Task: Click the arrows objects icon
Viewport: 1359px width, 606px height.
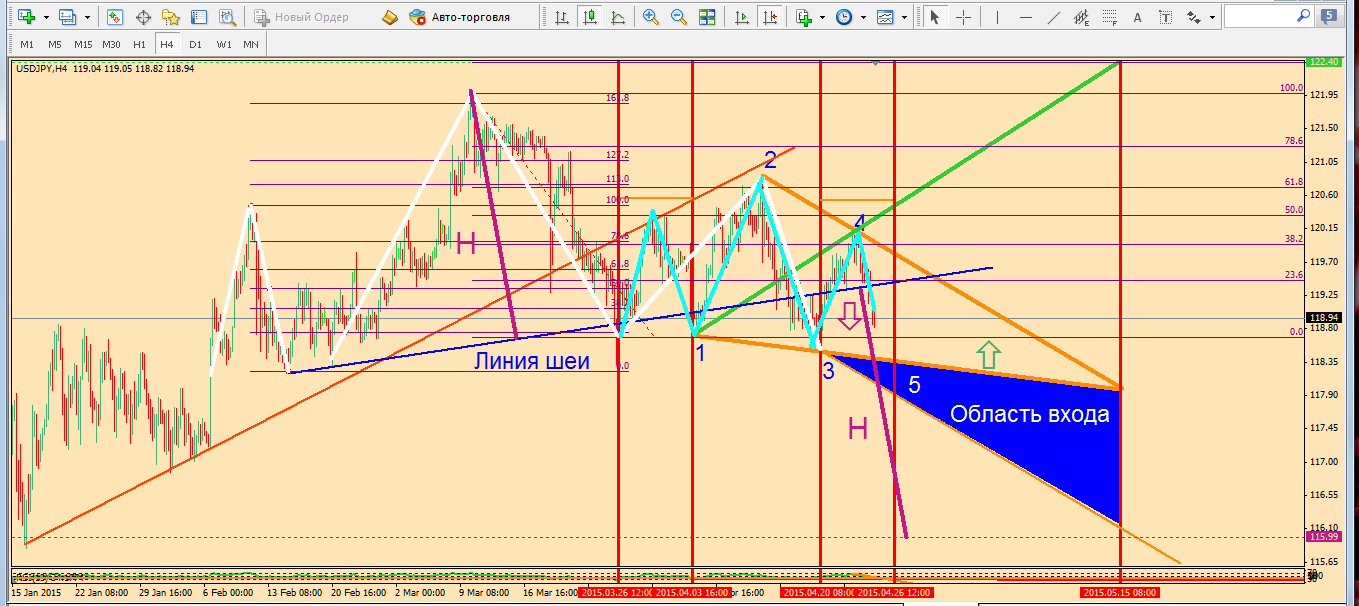Action: tap(1194, 17)
